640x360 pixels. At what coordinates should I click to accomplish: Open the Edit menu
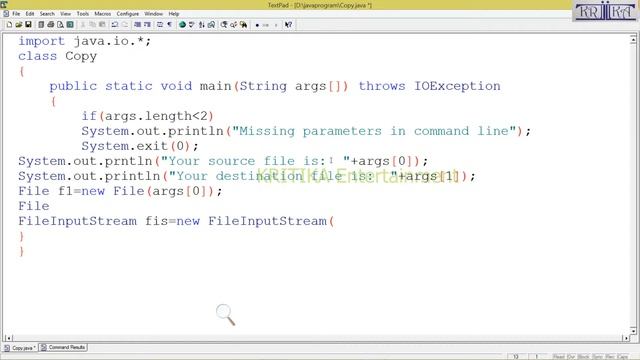(x=30, y=14)
